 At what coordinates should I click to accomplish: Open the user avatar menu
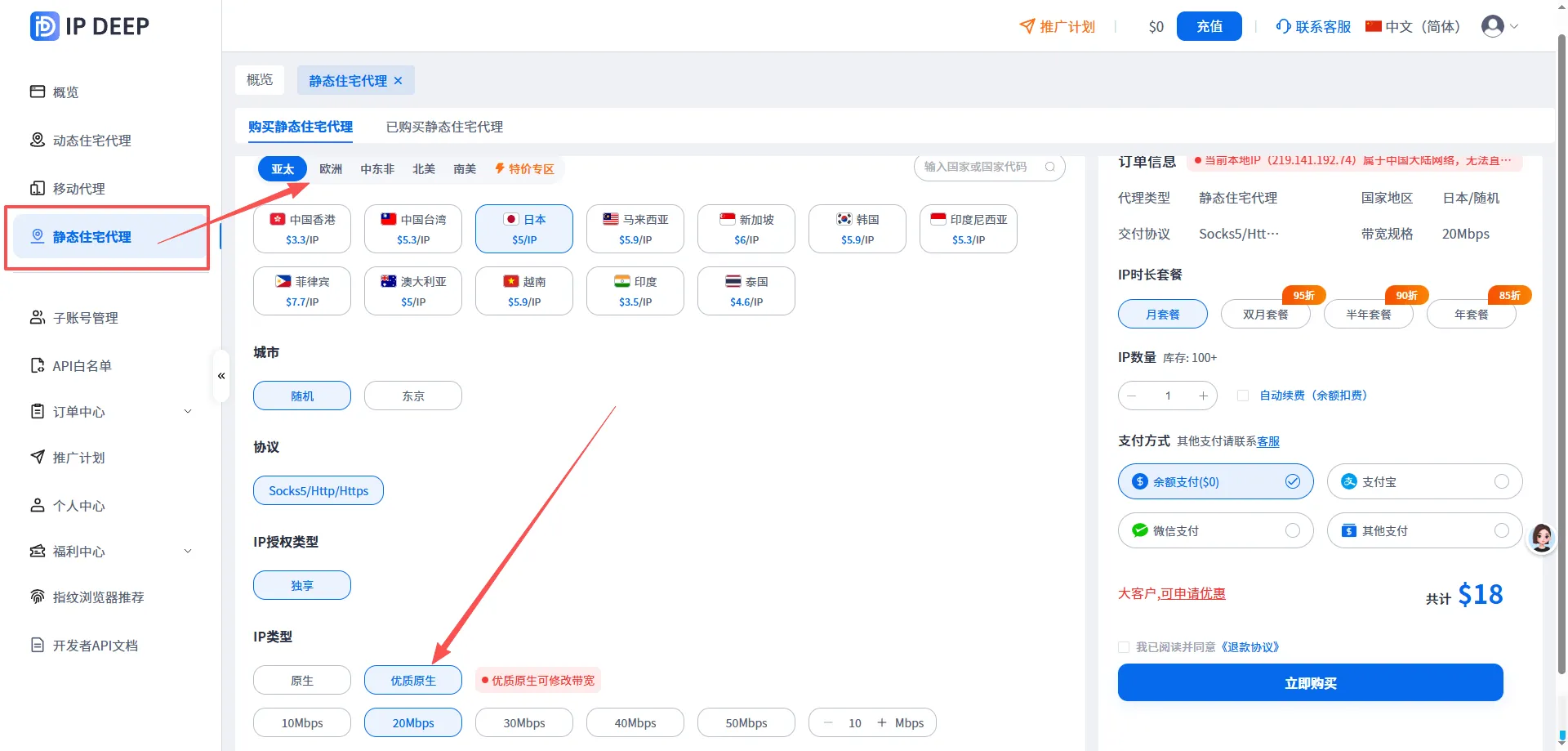click(1499, 26)
